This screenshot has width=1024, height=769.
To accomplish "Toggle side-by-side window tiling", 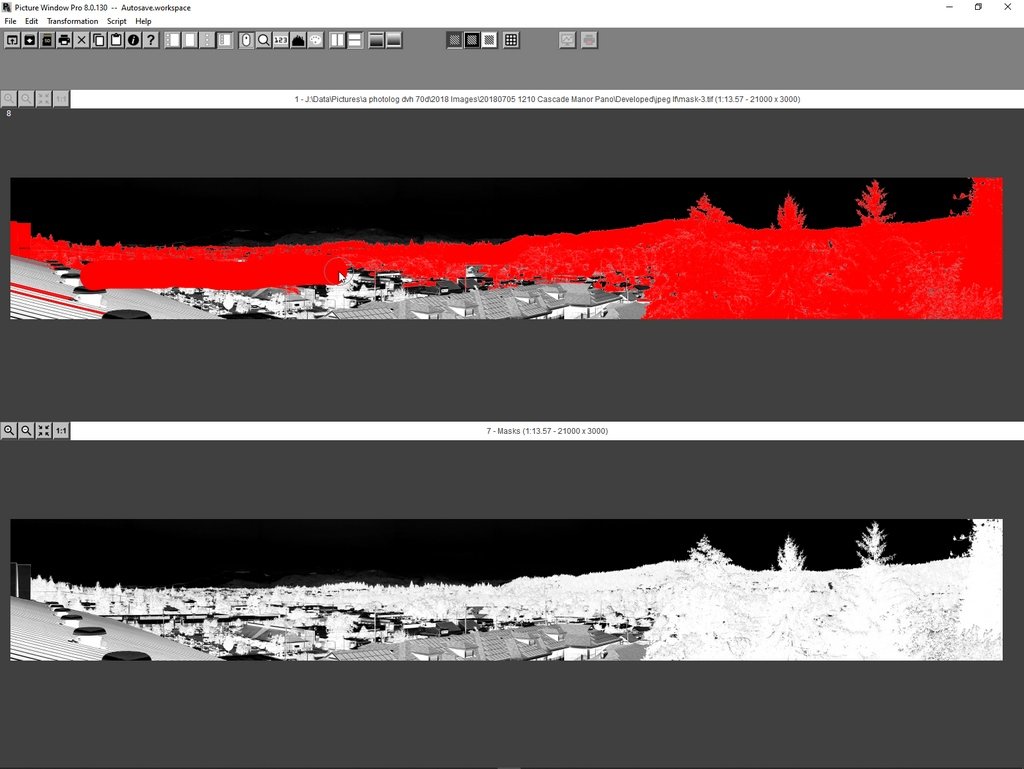I will click(x=337, y=40).
